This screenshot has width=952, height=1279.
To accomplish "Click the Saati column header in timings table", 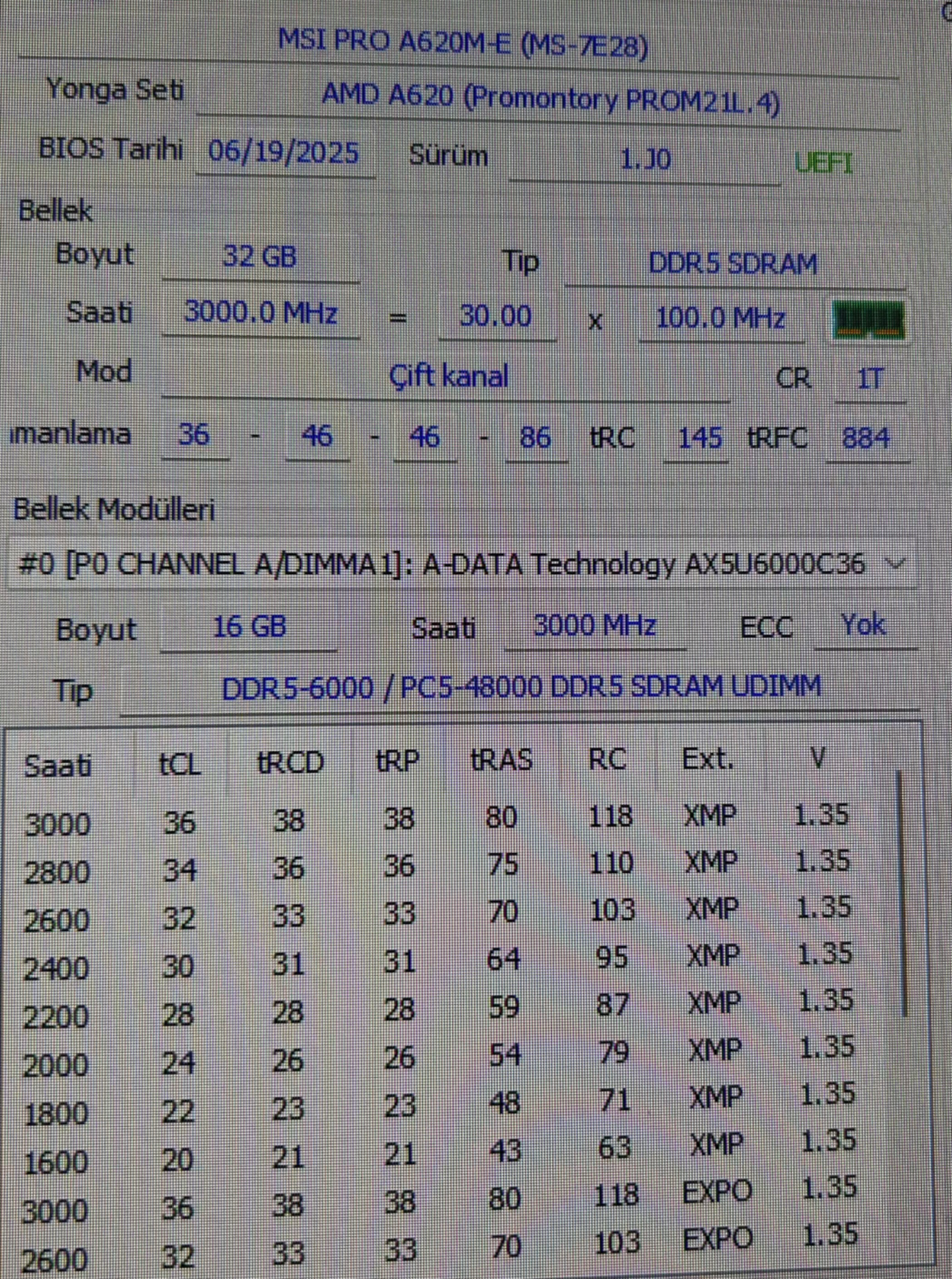I will click(x=58, y=766).
